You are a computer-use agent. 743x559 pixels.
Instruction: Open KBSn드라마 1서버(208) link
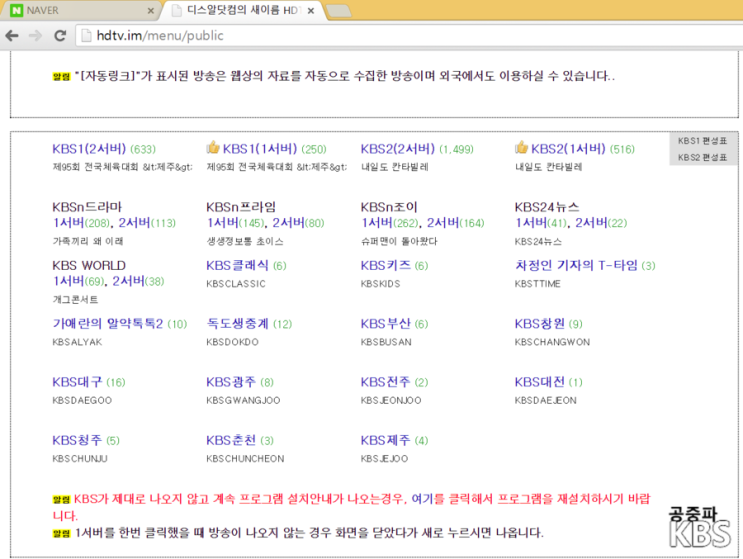[81, 223]
